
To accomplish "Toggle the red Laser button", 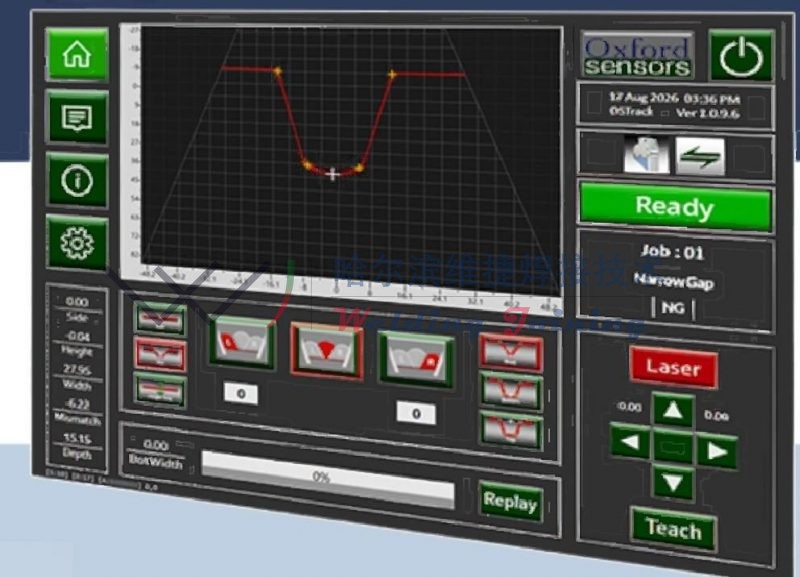I will 673,367.
